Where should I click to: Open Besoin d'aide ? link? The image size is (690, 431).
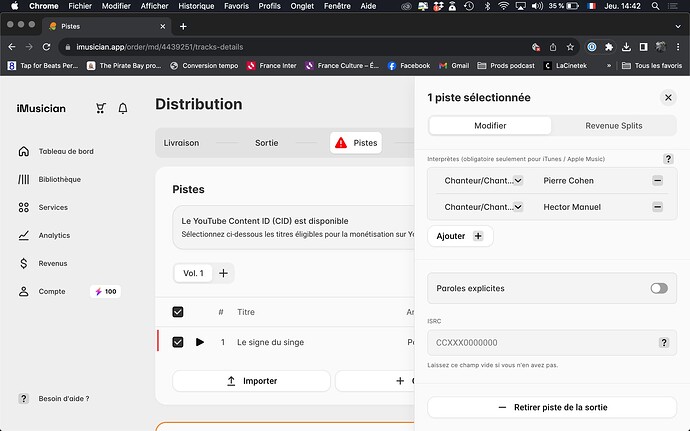tap(64, 398)
